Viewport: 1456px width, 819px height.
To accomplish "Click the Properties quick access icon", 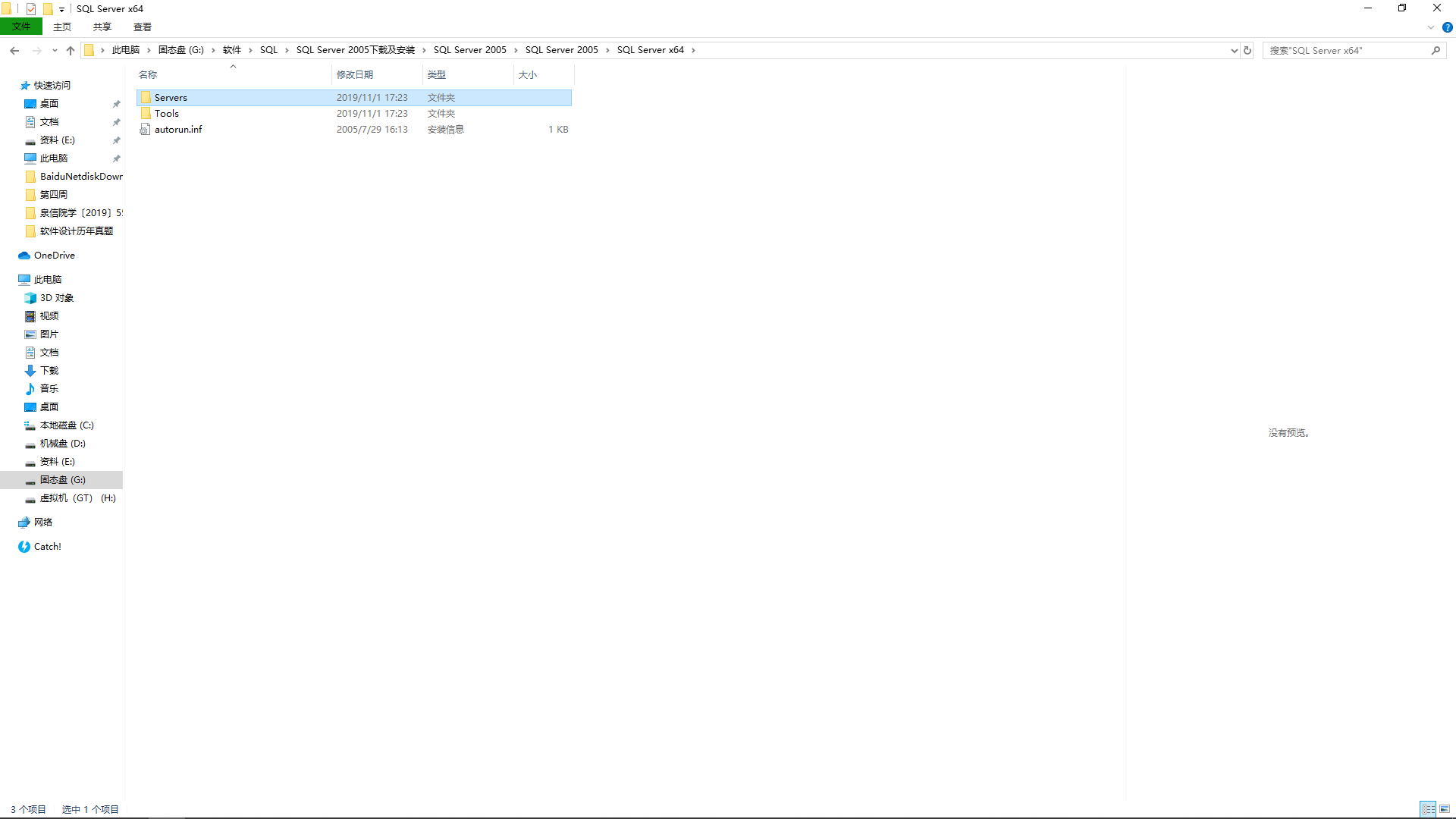I will coord(31,9).
